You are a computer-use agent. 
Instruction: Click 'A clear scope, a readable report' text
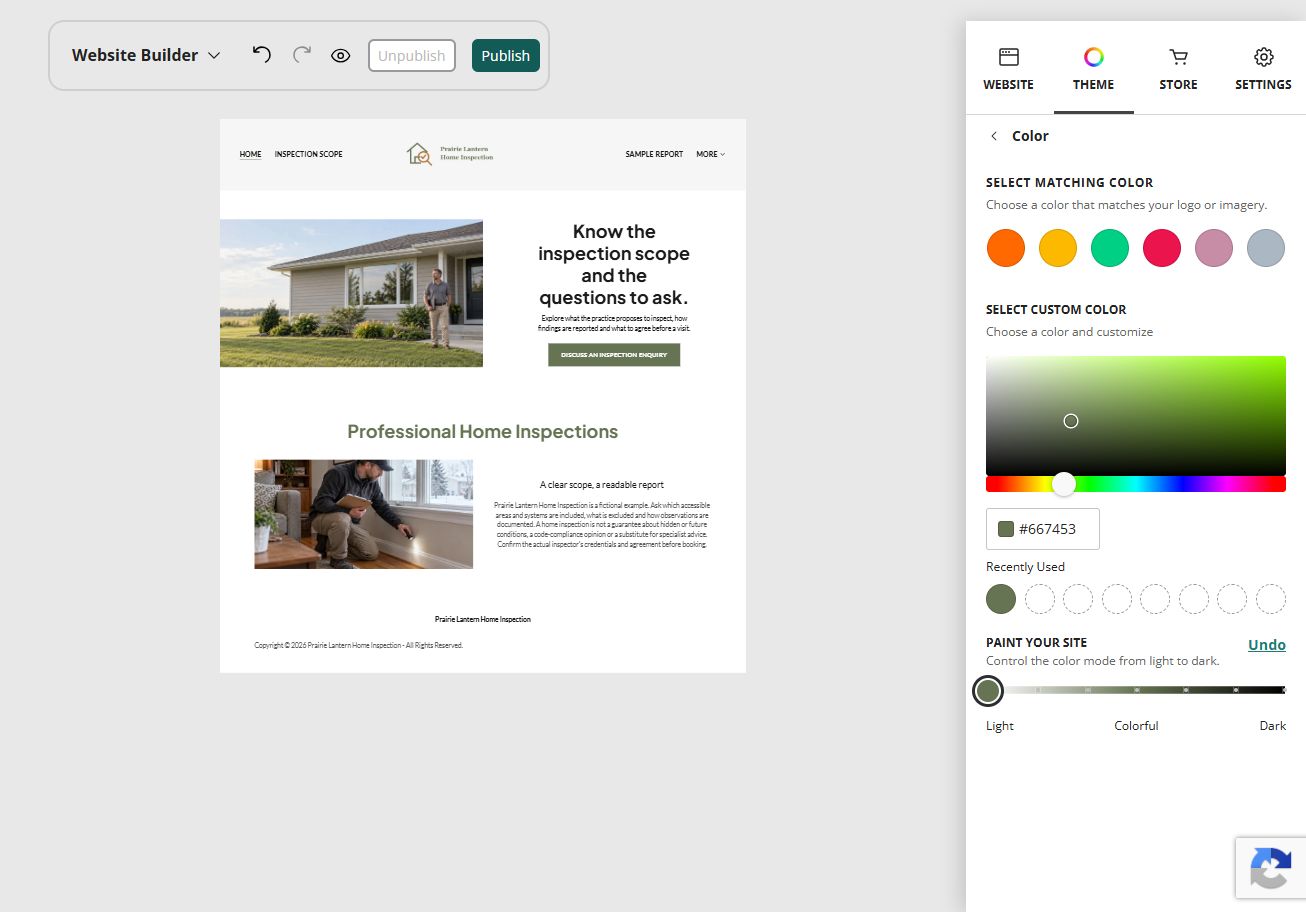click(602, 485)
